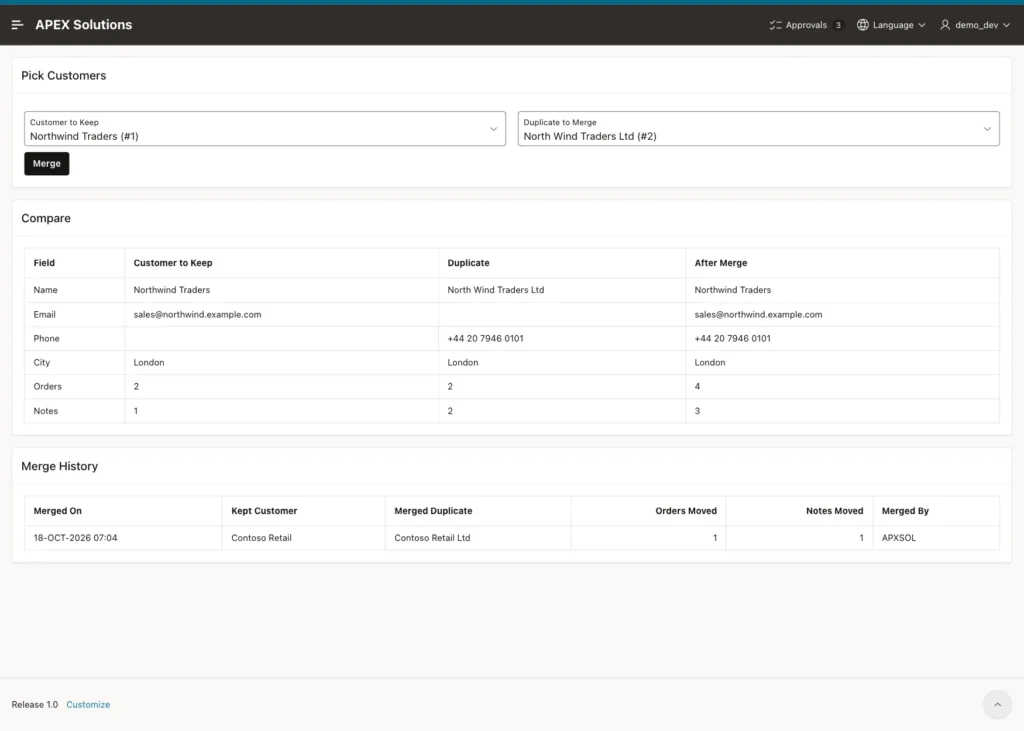
Task: Open the Approvals menu item
Action: click(806, 25)
